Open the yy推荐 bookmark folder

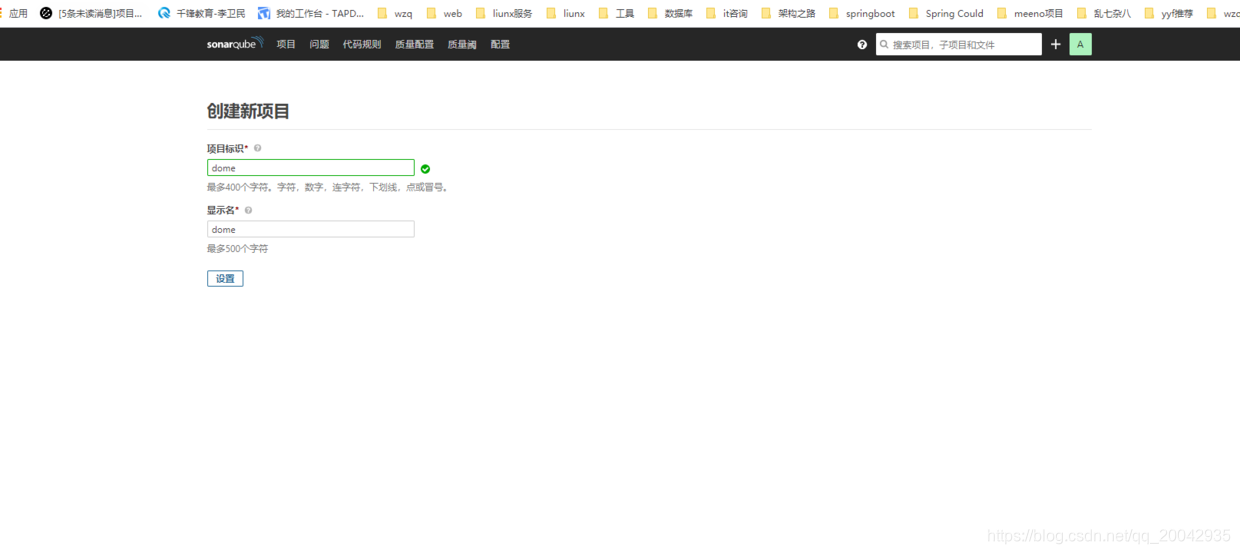(1169, 14)
